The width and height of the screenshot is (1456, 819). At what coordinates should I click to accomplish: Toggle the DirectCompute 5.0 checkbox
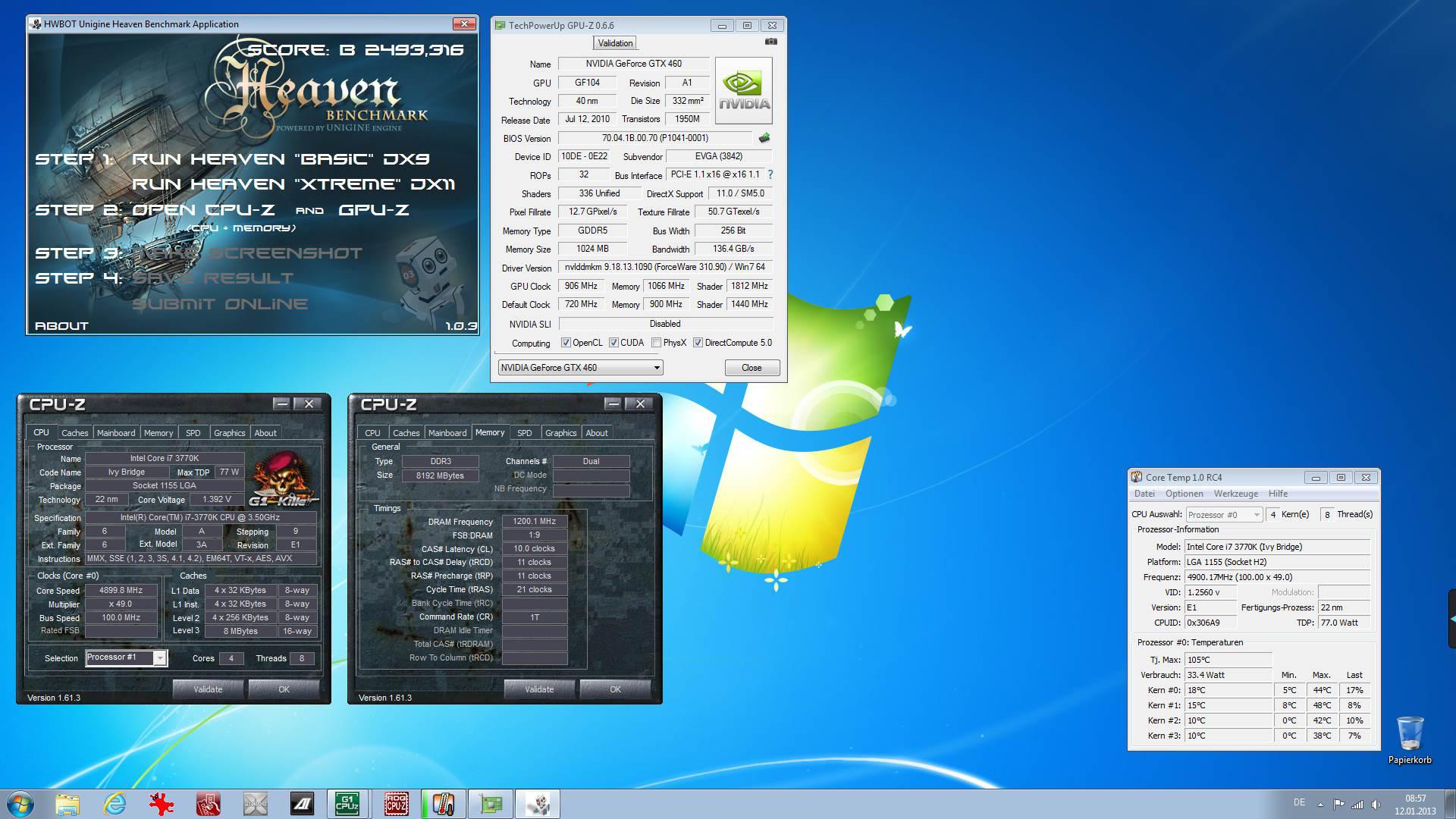click(698, 343)
